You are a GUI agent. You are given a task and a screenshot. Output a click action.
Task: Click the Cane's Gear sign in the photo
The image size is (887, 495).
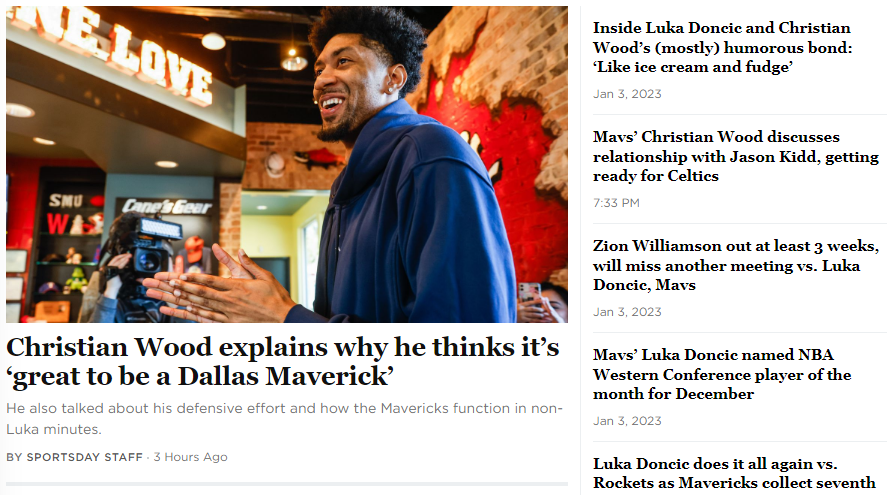pos(167,206)
